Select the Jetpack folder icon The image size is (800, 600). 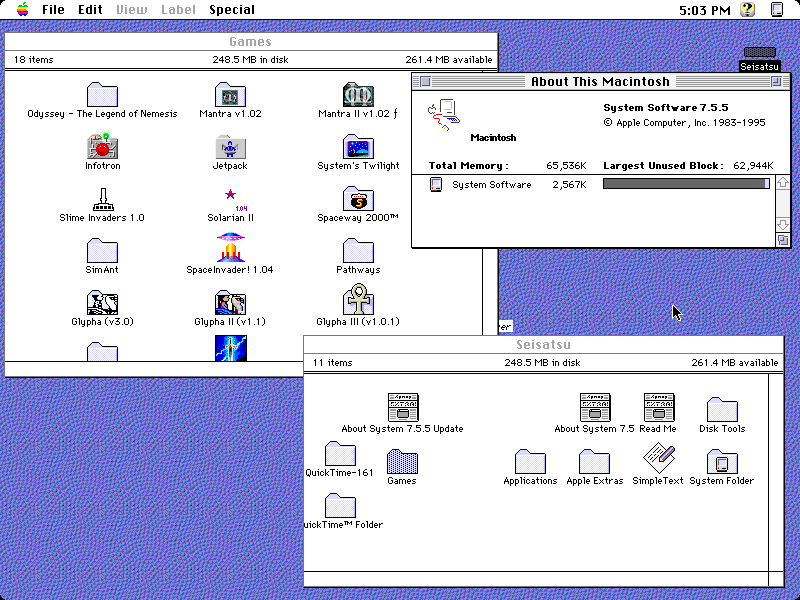click(230, 147)
